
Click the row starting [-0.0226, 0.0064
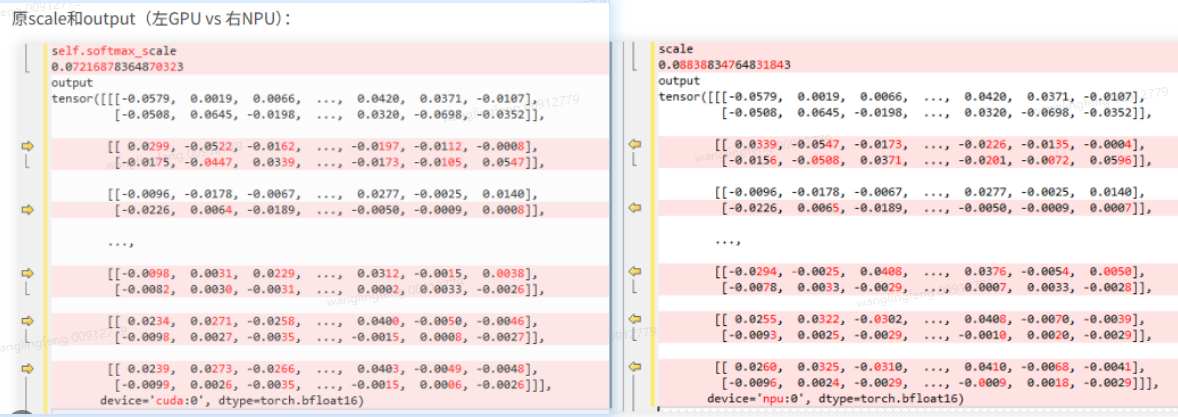[x=329, y=210]
